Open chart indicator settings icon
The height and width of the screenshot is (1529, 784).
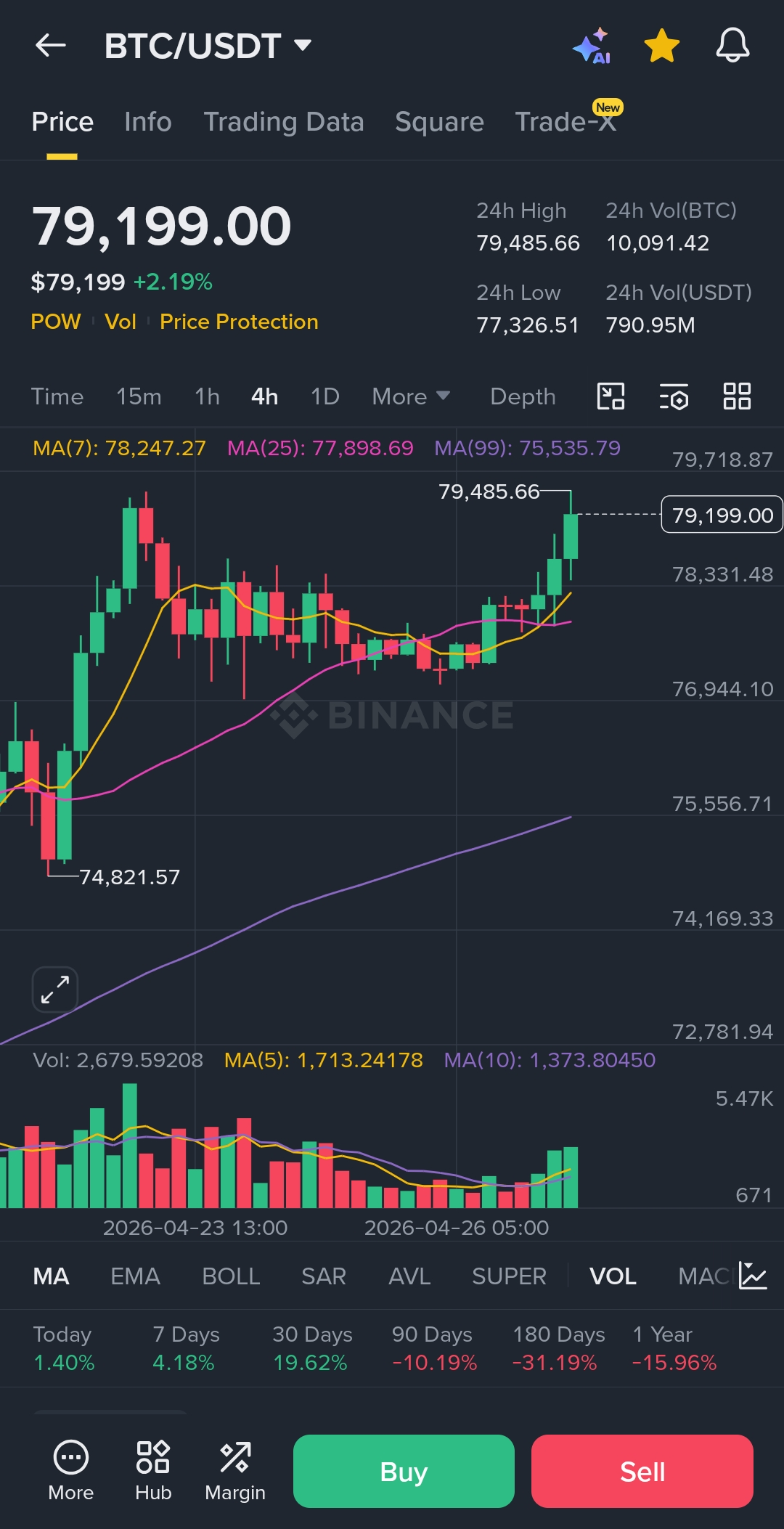pos(674,396)
